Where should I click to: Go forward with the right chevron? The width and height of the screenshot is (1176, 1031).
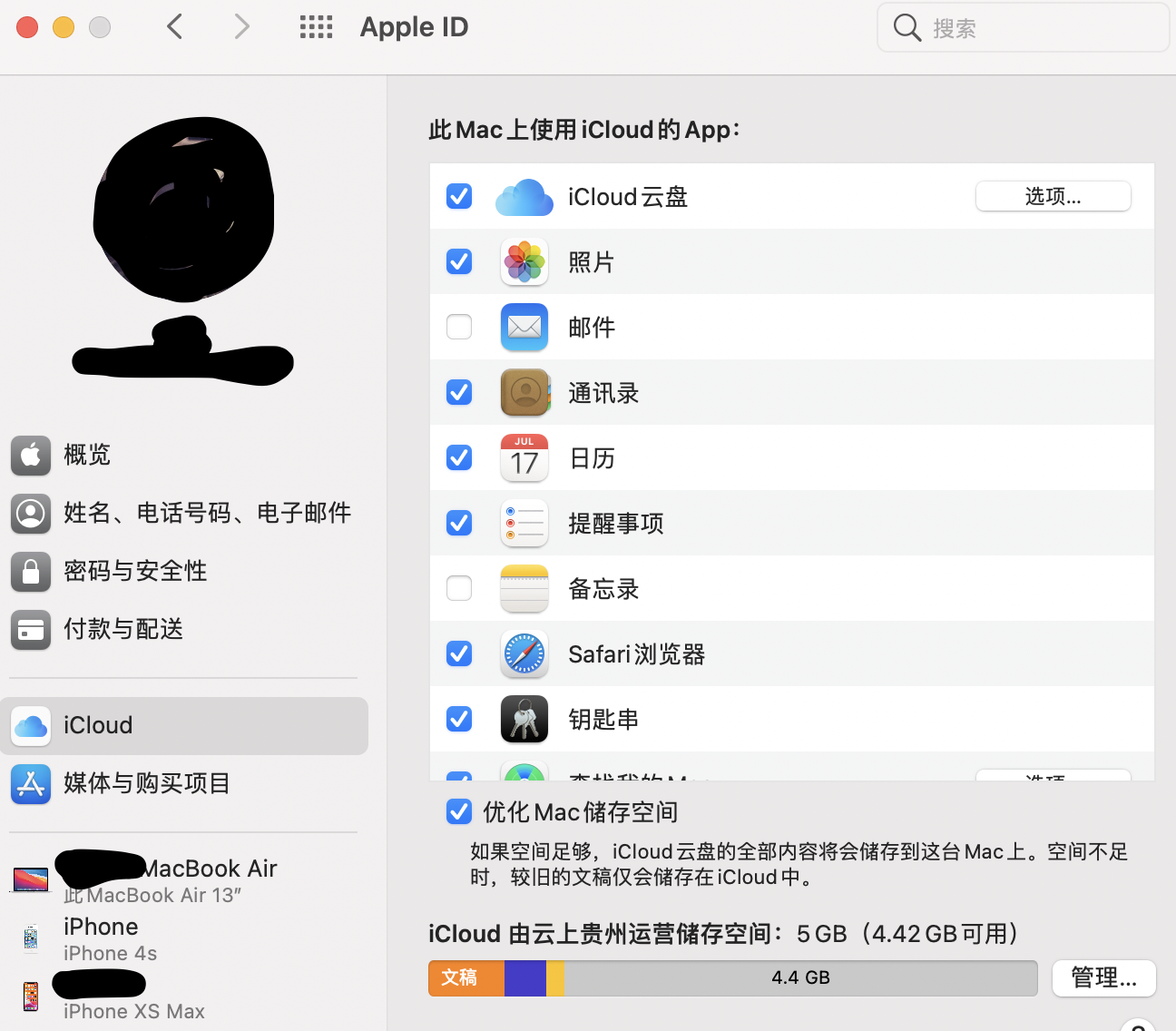[x=241, y=27]
